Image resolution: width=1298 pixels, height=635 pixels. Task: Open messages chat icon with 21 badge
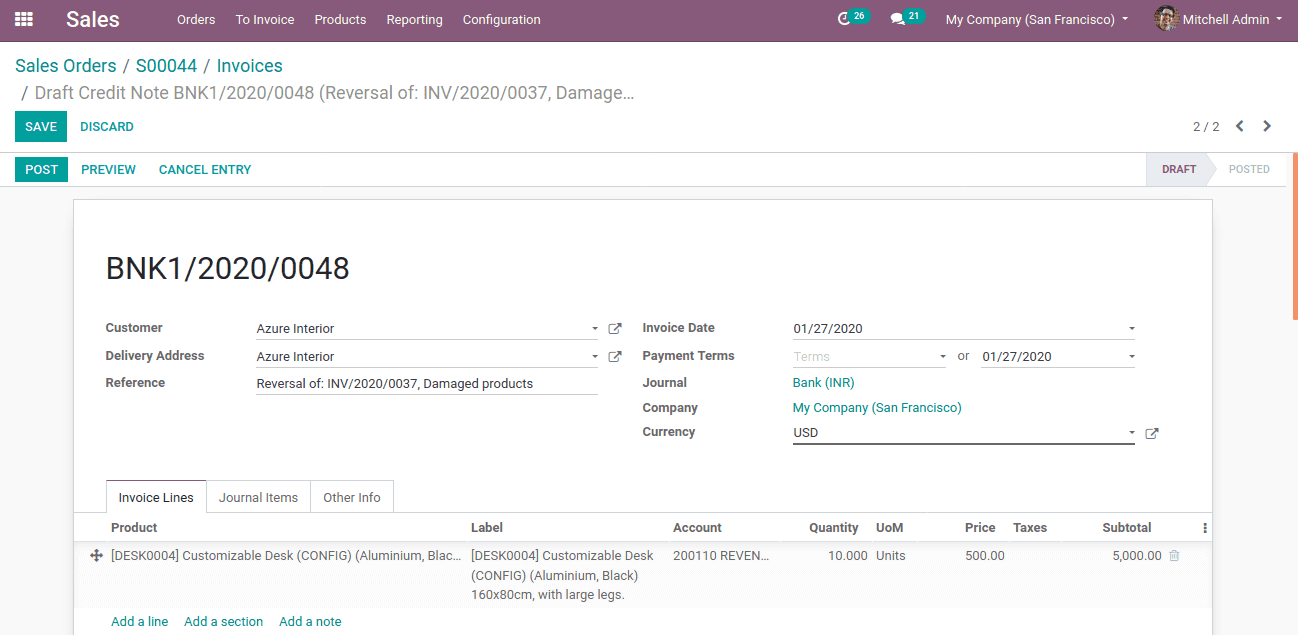click(898, 19)
